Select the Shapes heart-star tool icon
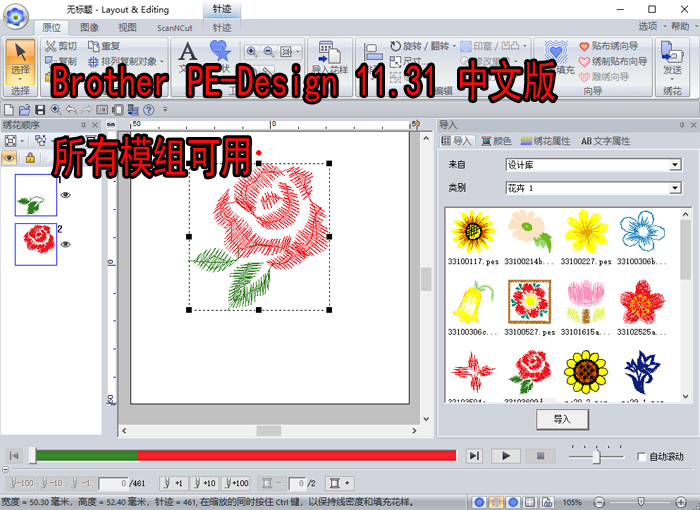This screenshot has width=700, height=510. [x=220, y=50]
